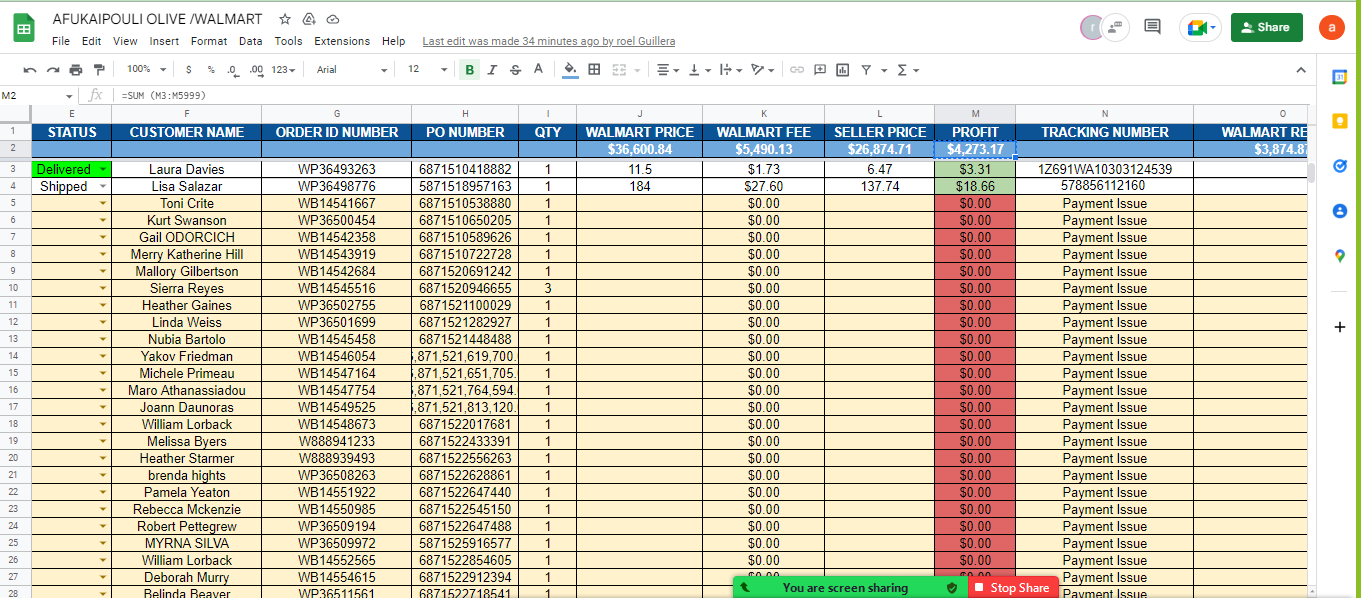This screenshot has height=598, width=1361.
Task: Open the Google Meet call button
Action: pyautogui.click(x=1200, y=27)
